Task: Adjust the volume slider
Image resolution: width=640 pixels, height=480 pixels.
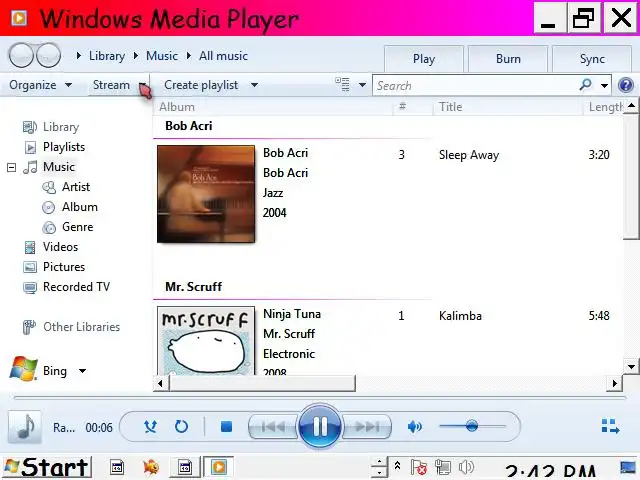Action: click(472, 426)
